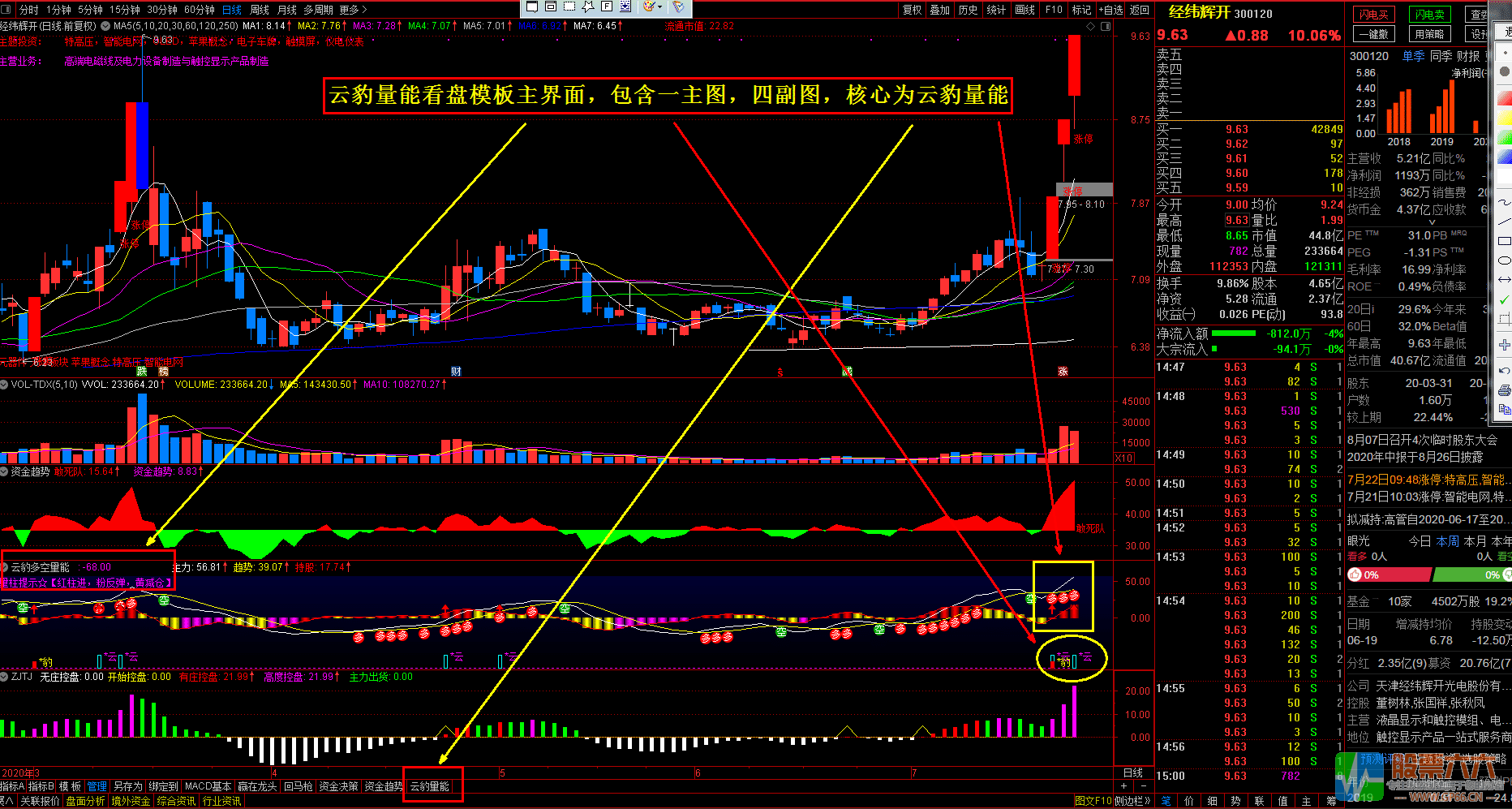
Task: Expand the small chevron below 货币金
Action: 1432,222
